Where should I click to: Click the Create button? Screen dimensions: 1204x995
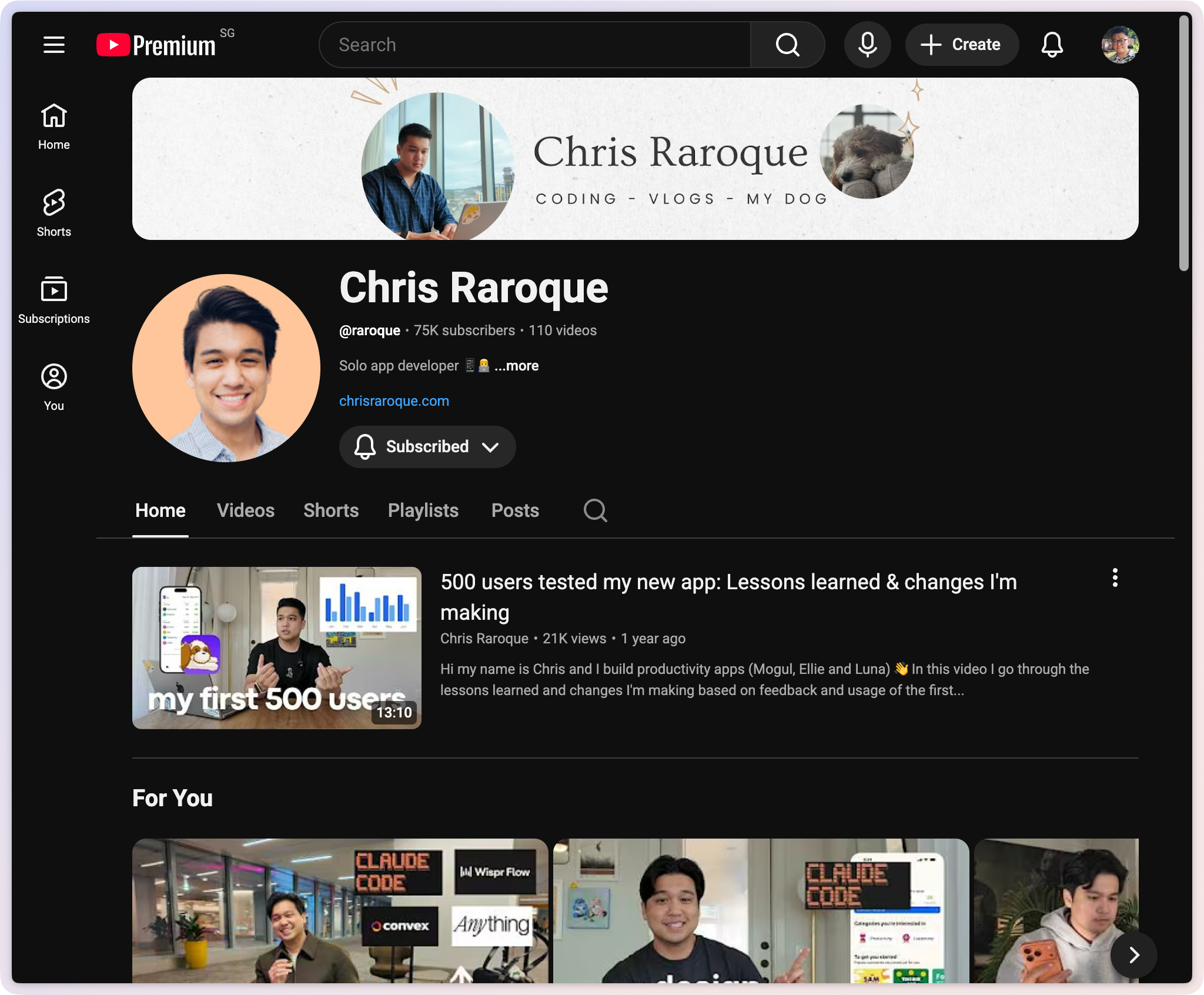click(x=961, y=45)
